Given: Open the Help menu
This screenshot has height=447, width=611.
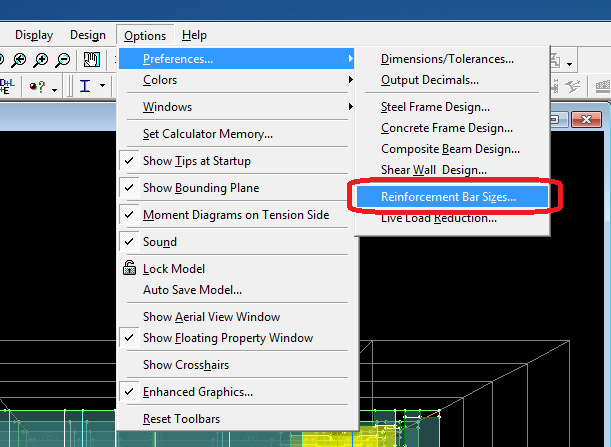Looking at the screenshot, I should 194,35.
